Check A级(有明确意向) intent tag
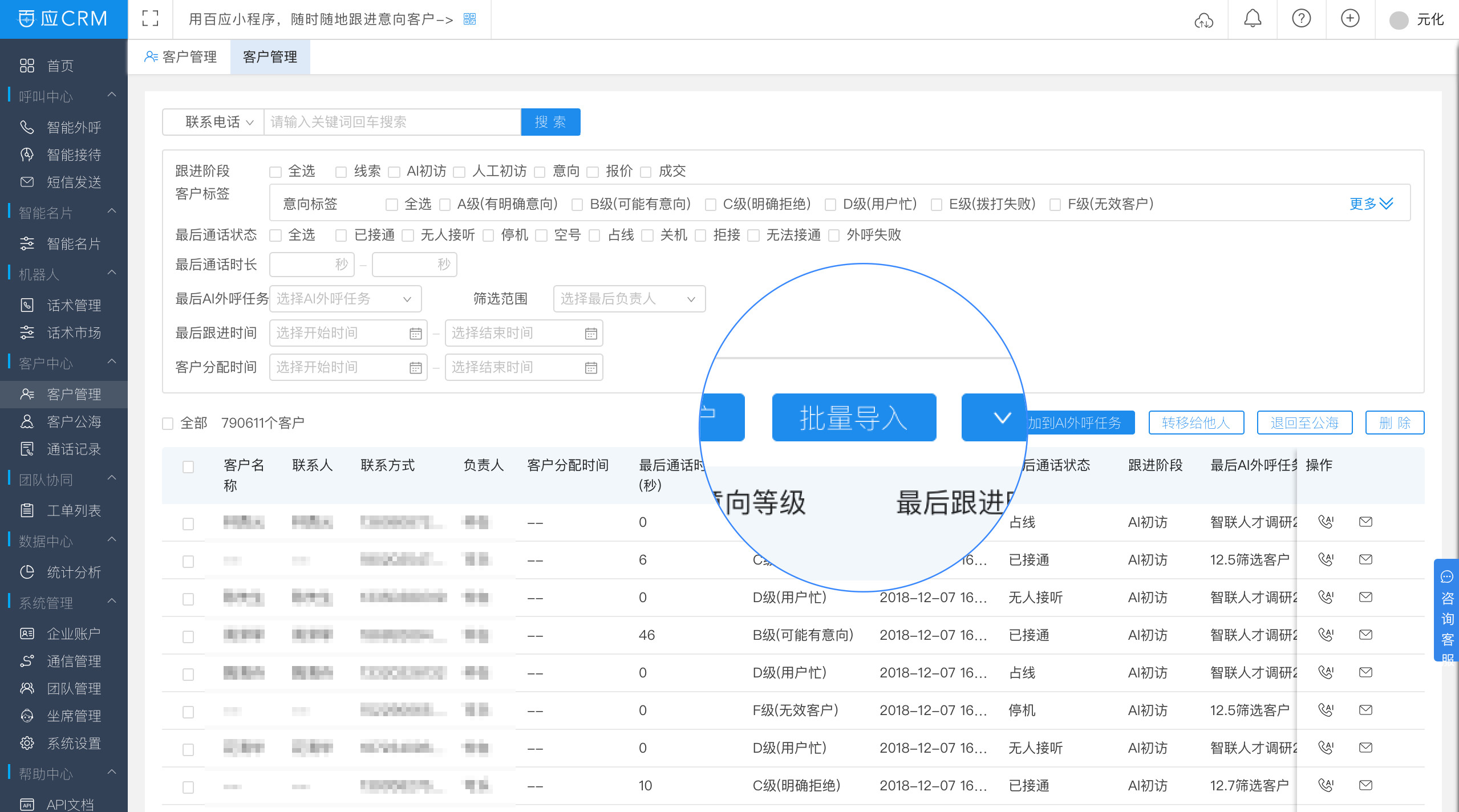 [445, 204]
